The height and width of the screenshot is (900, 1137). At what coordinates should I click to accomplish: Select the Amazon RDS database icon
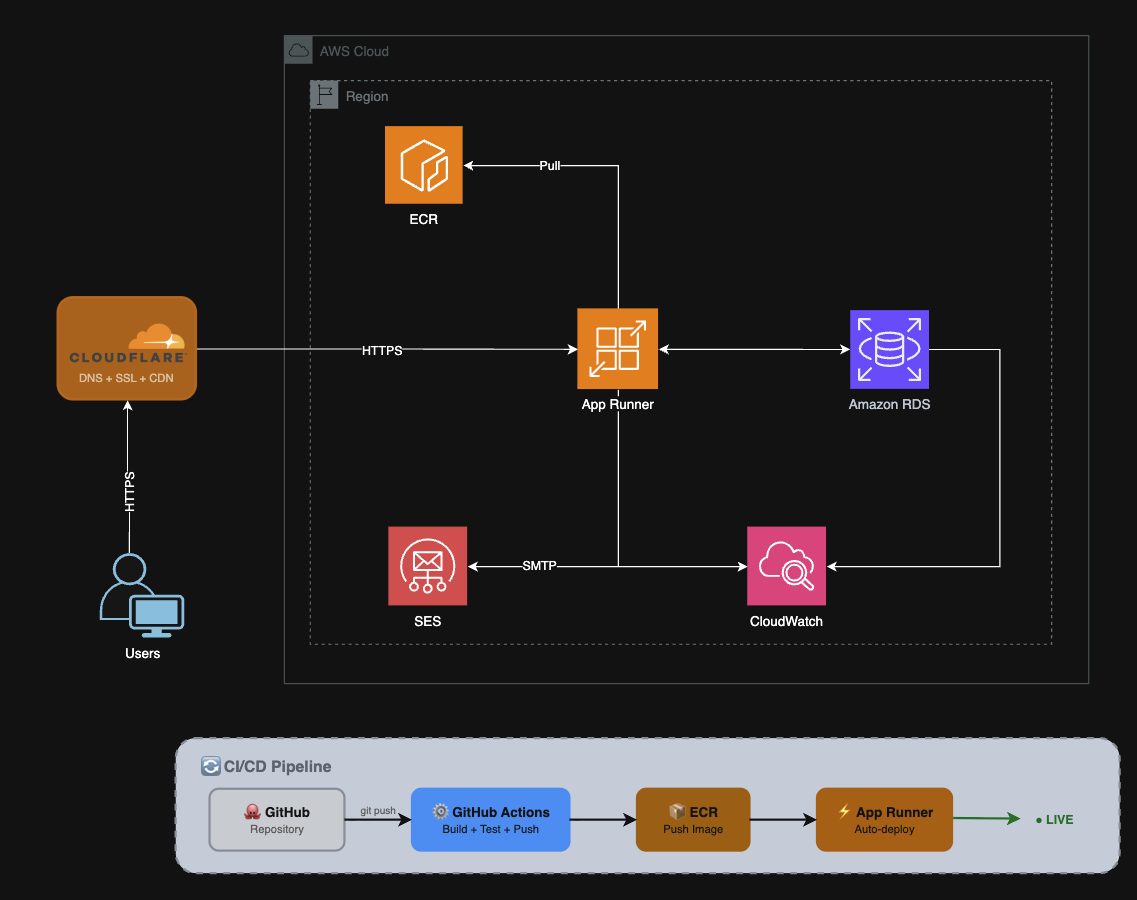coord(889,349)
